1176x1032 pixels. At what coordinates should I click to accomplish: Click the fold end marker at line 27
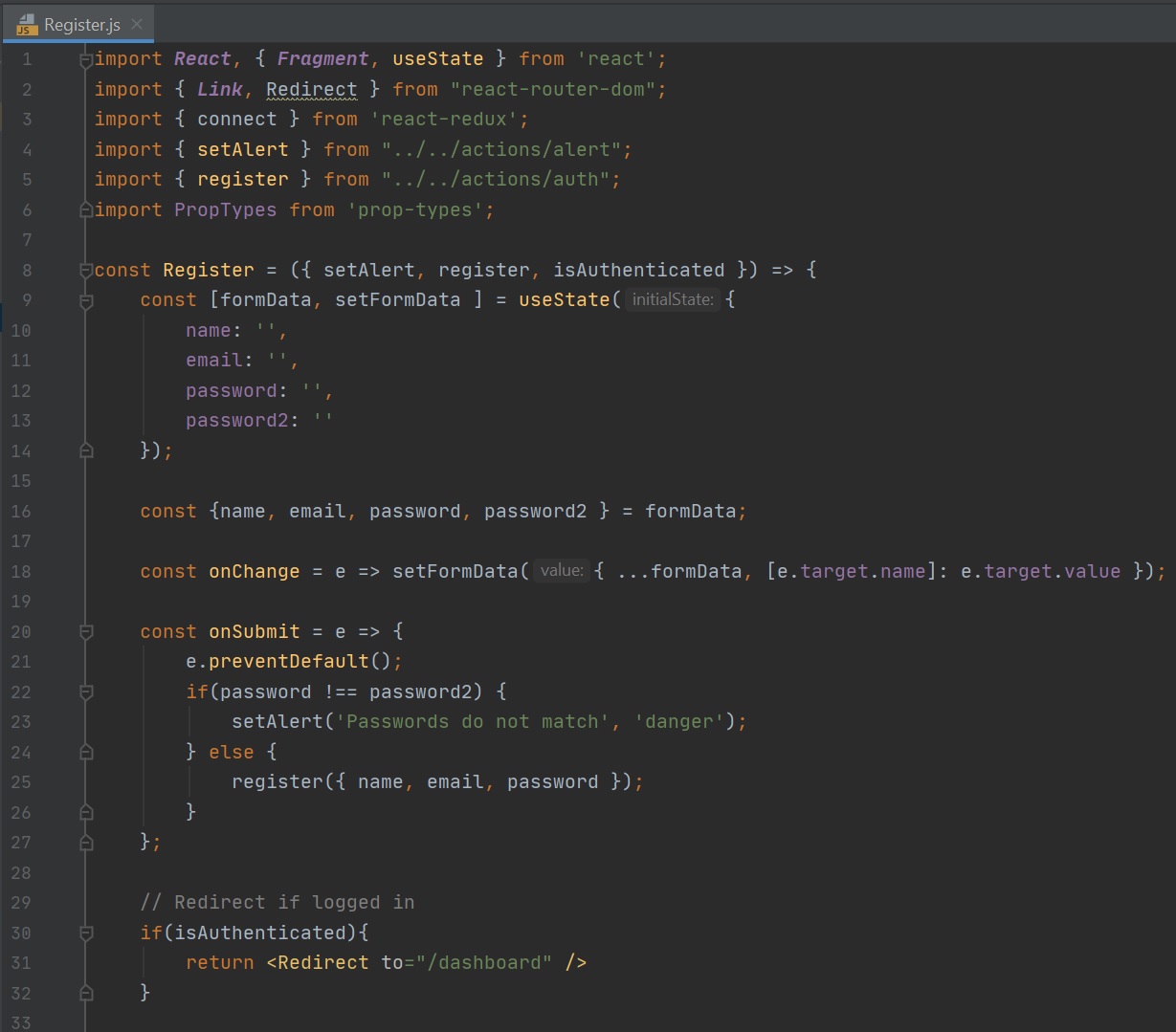click(86, 843)
